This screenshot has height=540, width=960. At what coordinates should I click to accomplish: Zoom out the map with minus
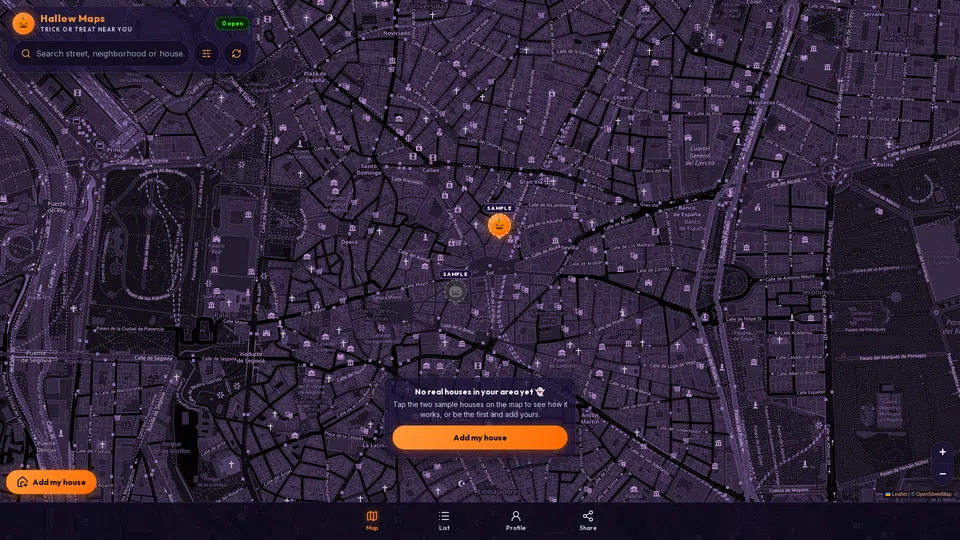(943, 473)
